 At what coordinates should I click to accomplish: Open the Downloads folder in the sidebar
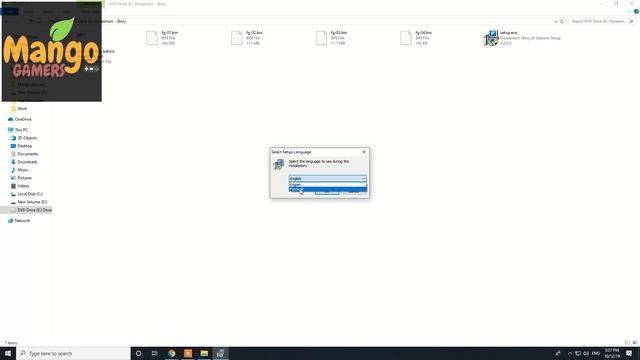tap(27, 162)
